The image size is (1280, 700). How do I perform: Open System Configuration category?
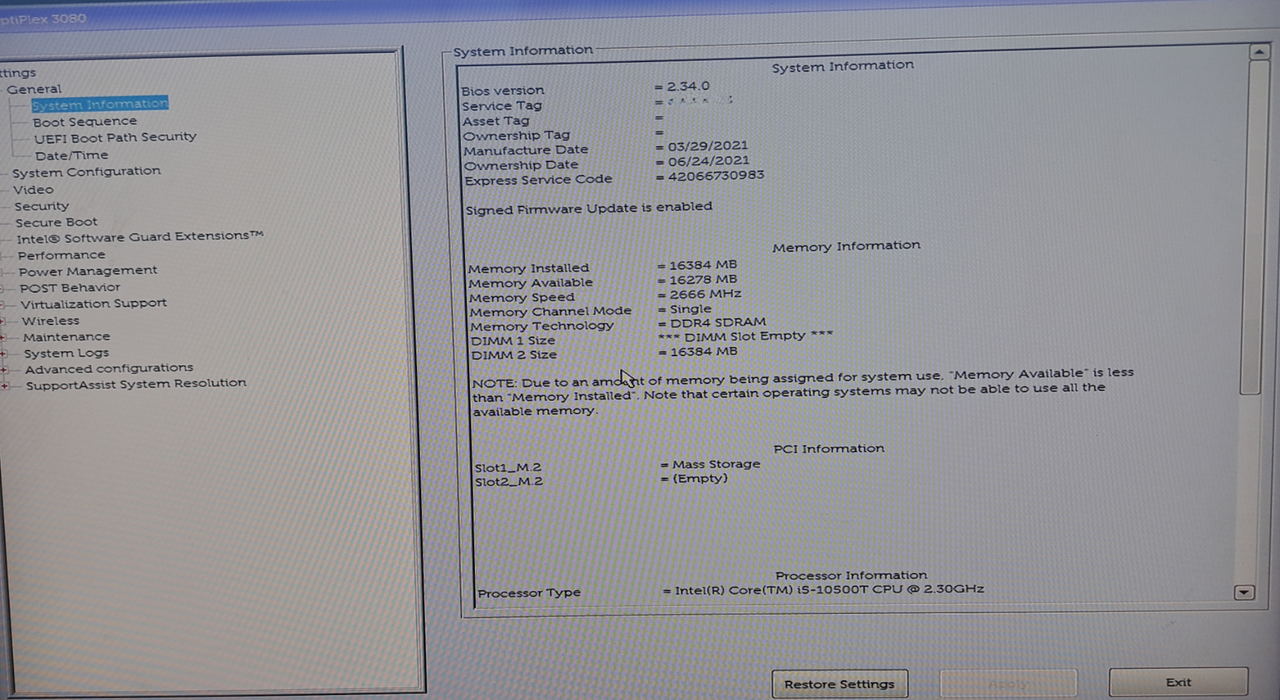click(x=86, y=171)
